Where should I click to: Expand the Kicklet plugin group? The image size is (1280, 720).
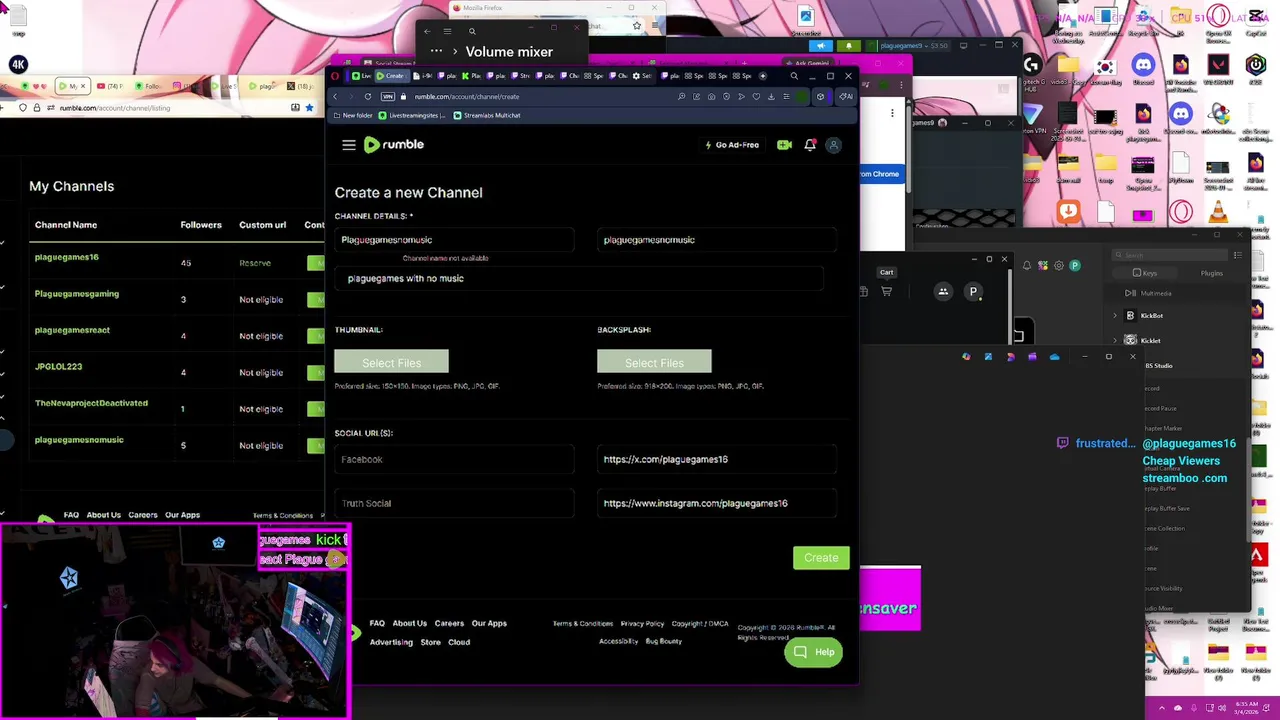[1116, 341]
